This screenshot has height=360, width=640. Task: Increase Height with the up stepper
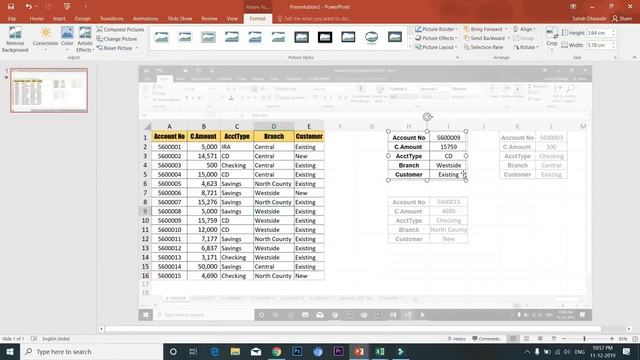pos(613,31)
